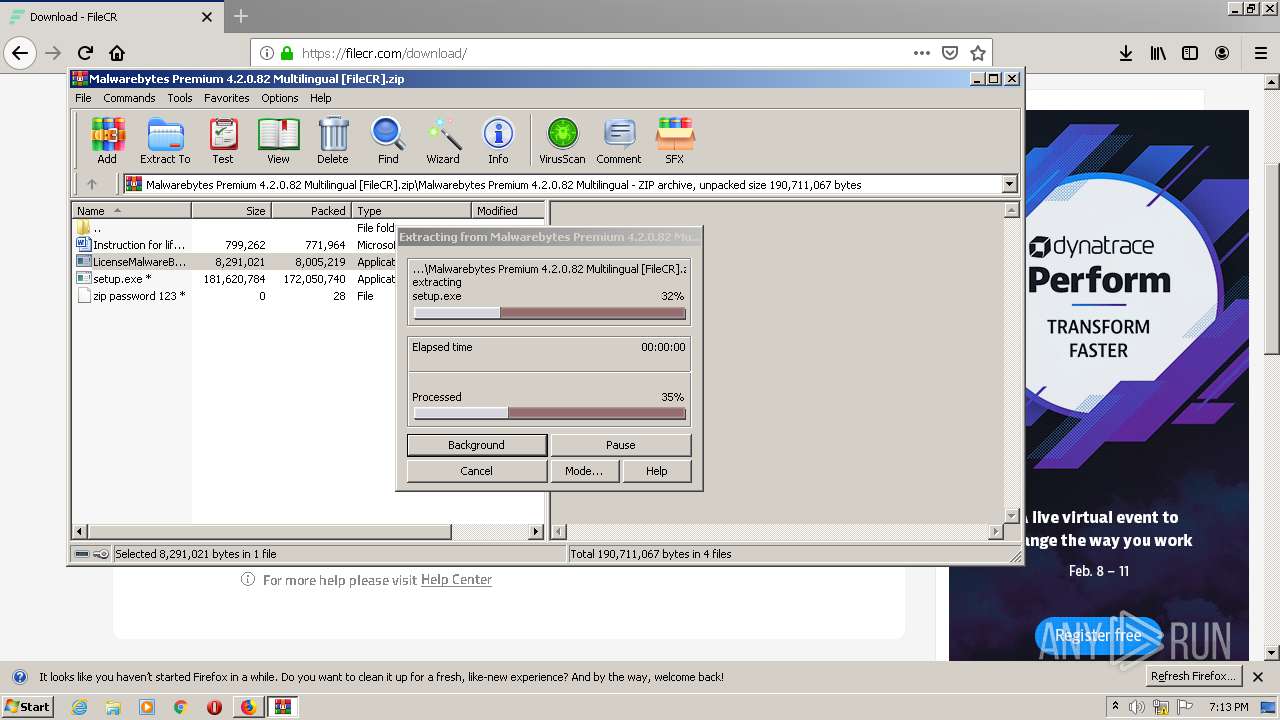This screenshot has width=1280, height=720.
Task: Open the Commands menu
Action: pyautogui.click(x=129, y=98)
